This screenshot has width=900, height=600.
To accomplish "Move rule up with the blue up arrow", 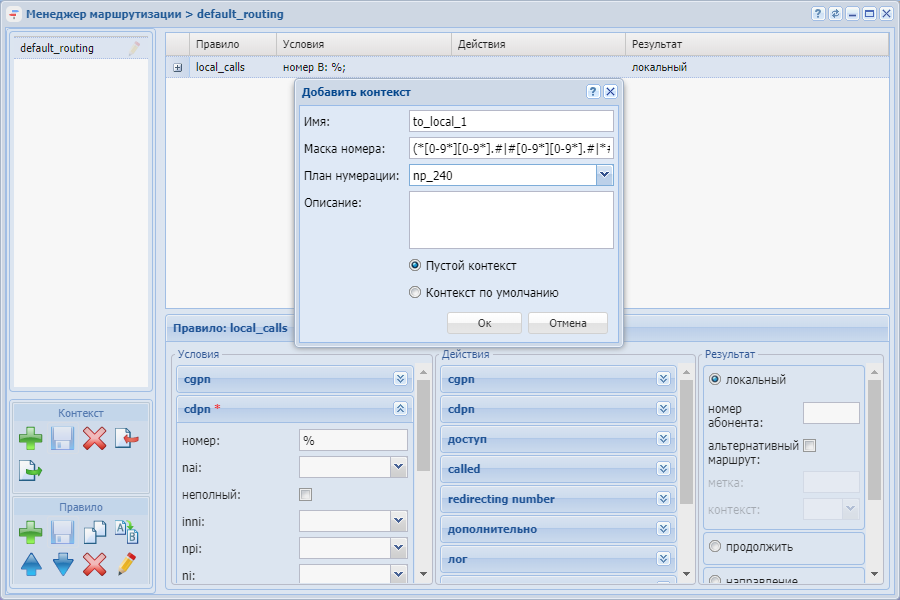I will (31, 564).
